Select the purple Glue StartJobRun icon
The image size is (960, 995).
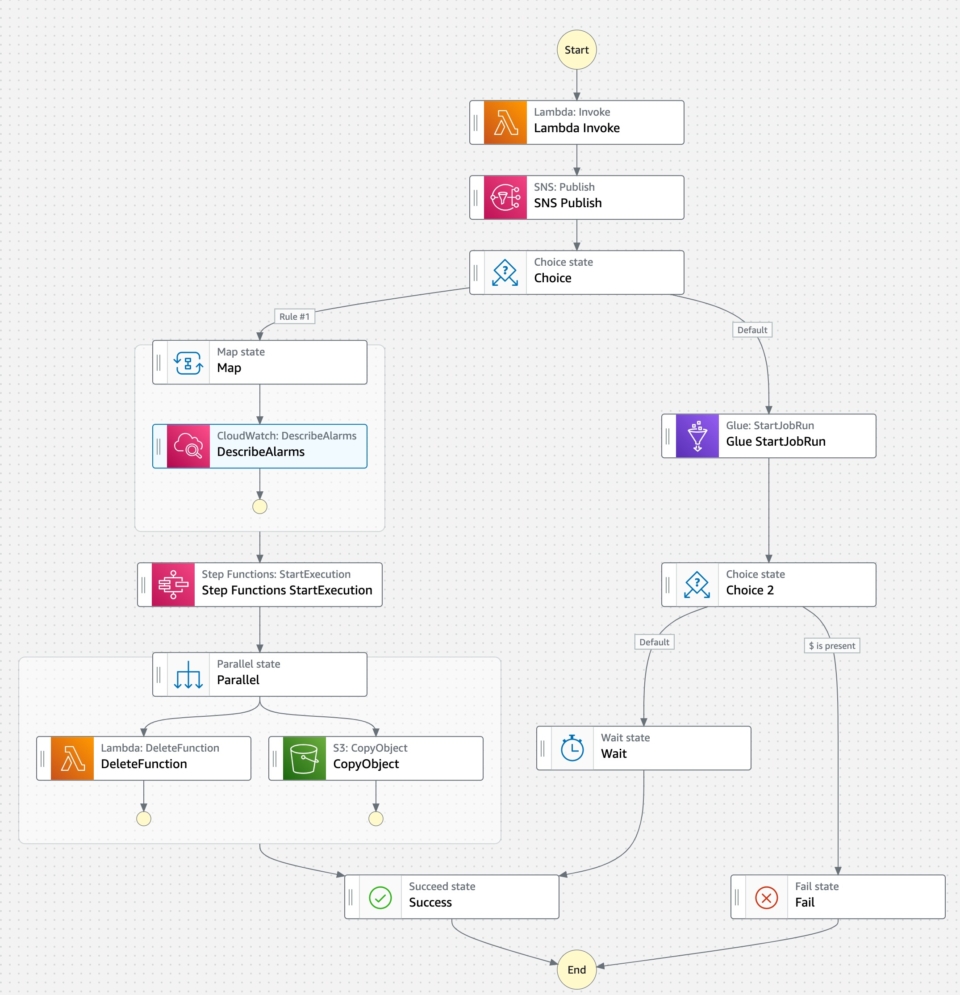[x=697, y=436]
